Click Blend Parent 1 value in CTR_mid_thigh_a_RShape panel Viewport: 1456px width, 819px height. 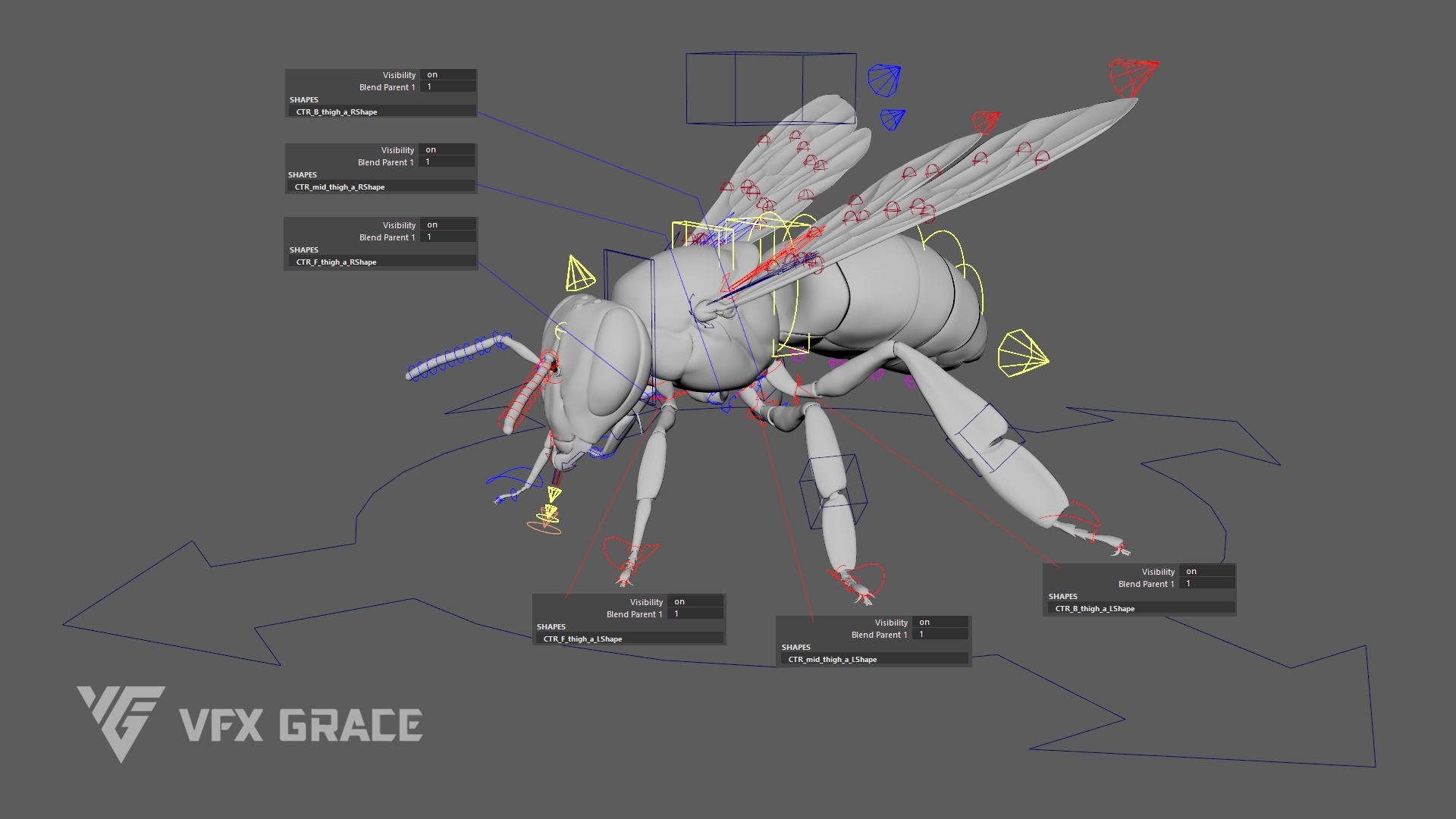447,162
